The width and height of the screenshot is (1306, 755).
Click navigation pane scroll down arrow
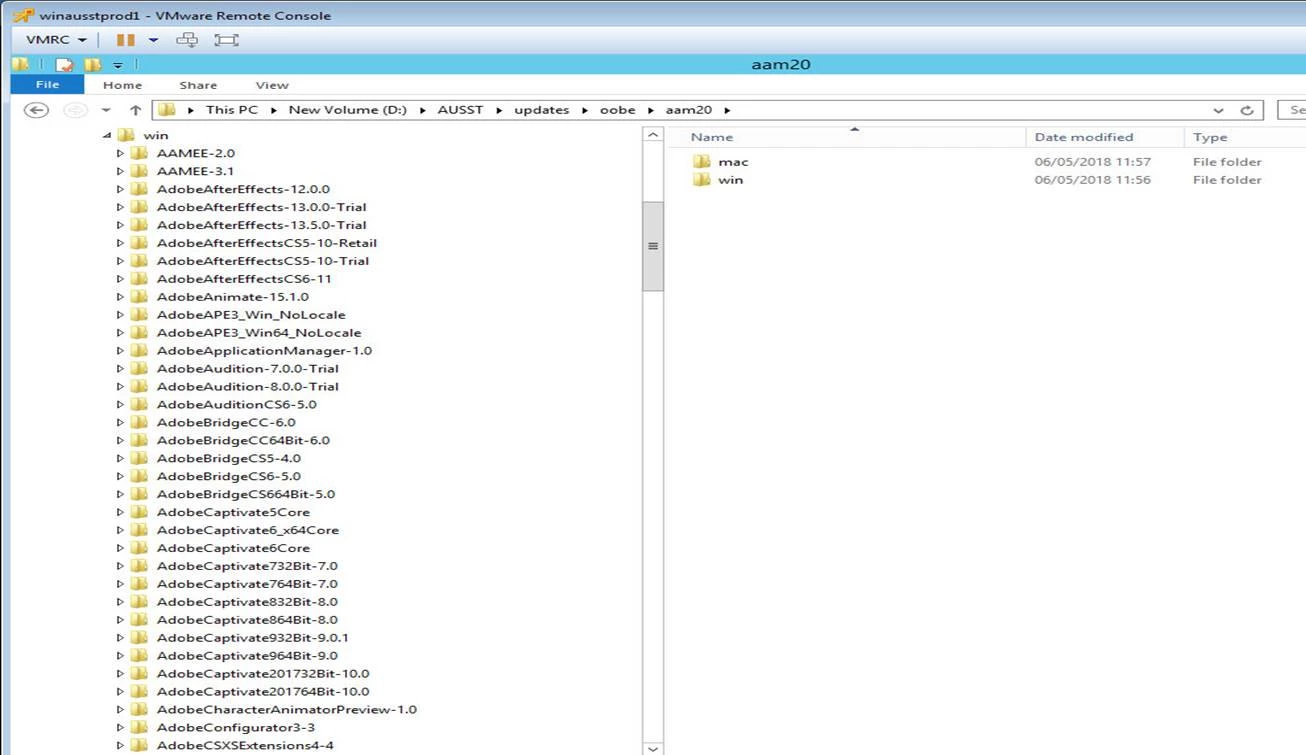click(x=653, y=748)
